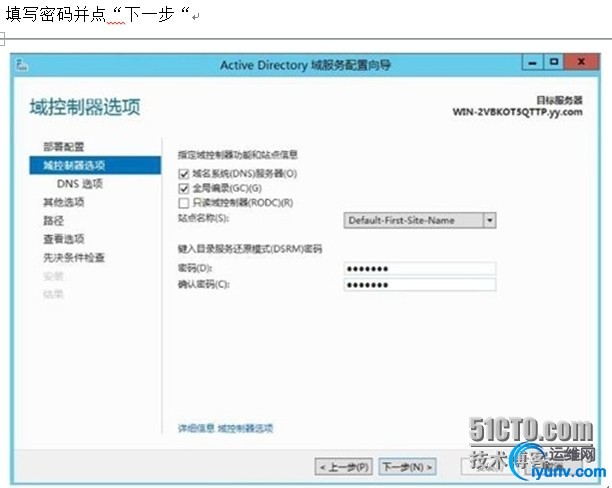
Task: Click the 确认密码(C) password field
Action: pyautogui.click(x=420, y=285)
